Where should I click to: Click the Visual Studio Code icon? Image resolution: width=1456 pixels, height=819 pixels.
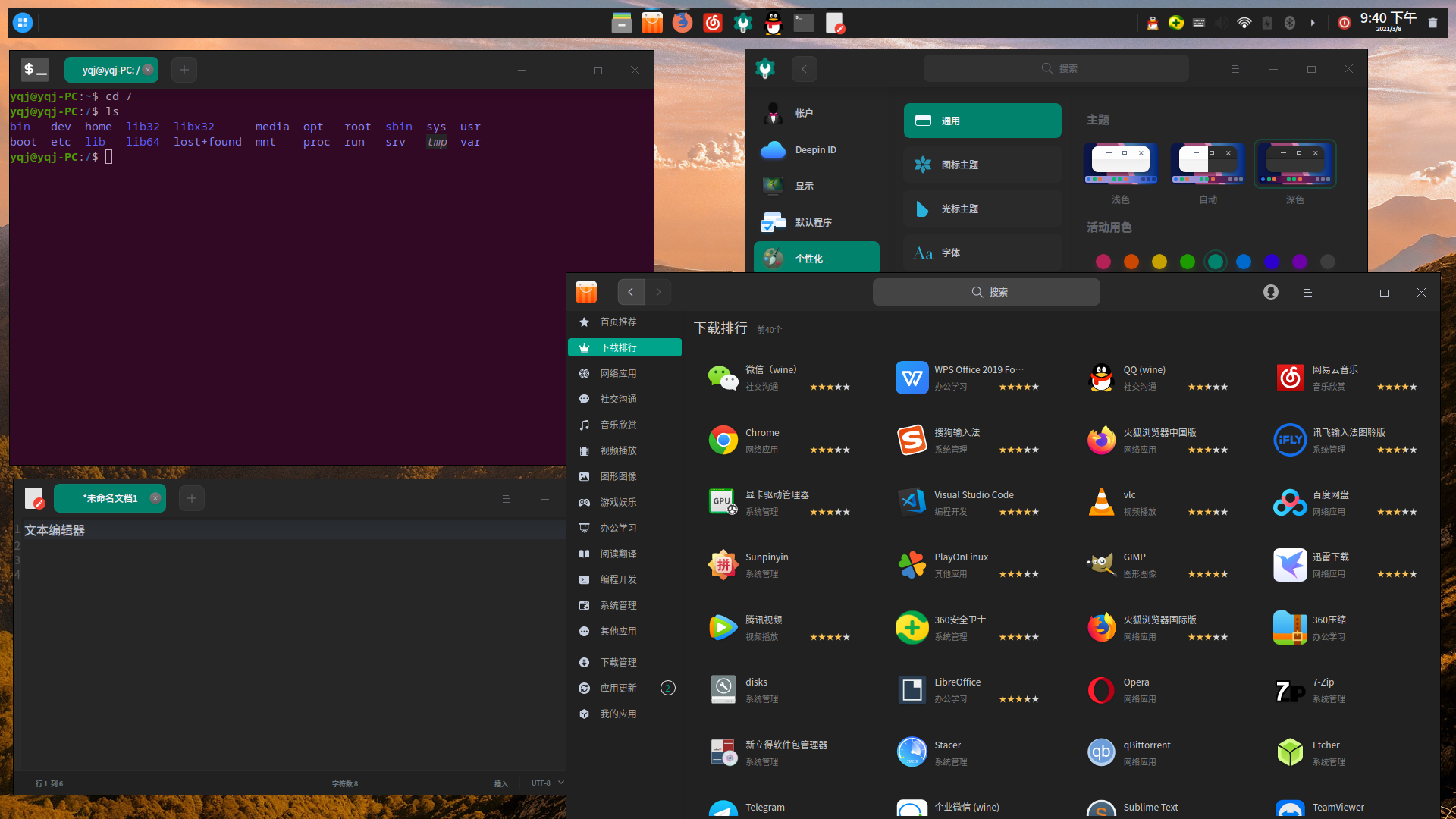pos(912,502)
